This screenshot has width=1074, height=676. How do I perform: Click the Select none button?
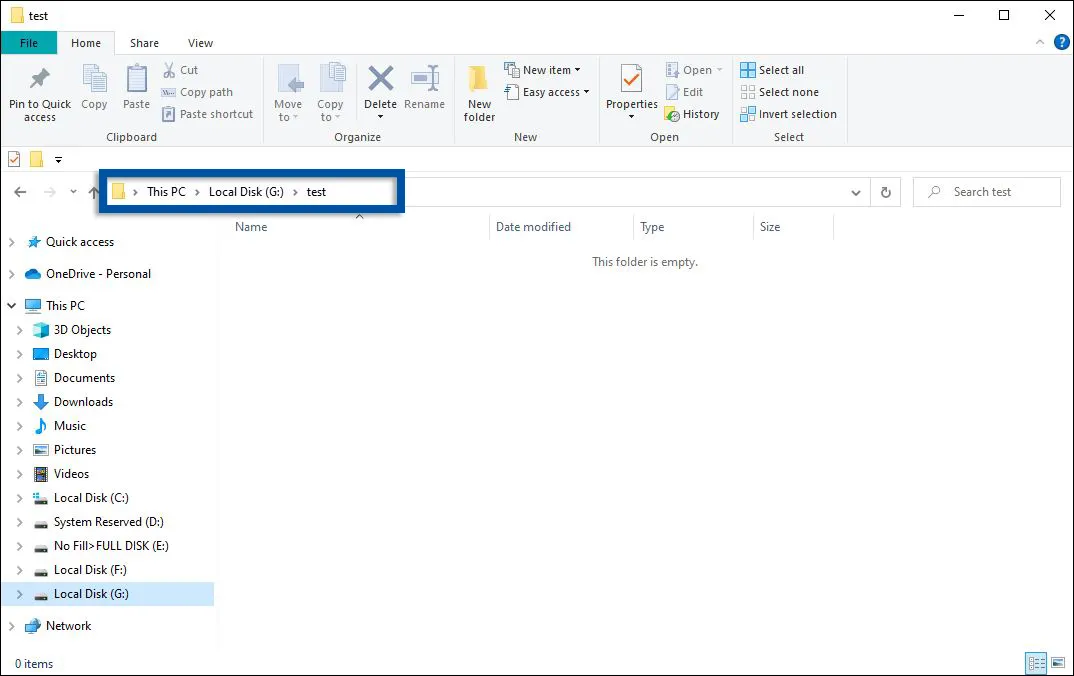point(779,91)
